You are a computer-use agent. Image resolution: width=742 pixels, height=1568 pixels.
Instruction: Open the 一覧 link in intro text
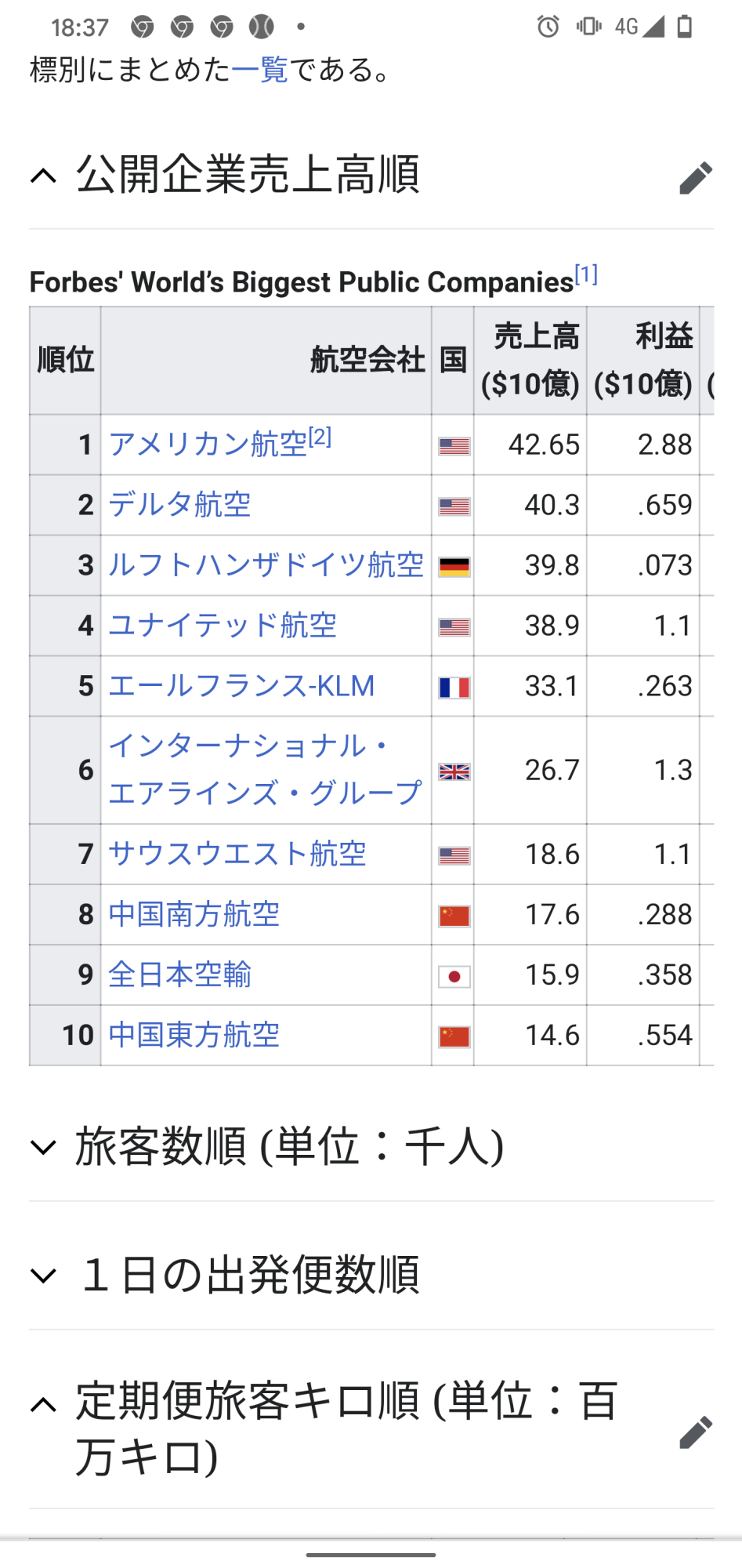(x=260, y=70)
